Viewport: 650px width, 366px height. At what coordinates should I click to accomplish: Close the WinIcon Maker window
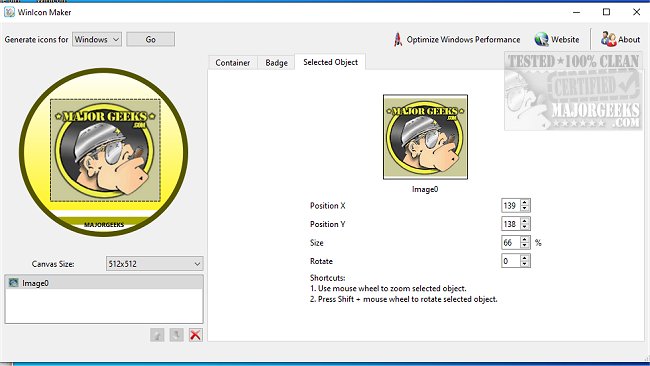[x=637, y=12]
